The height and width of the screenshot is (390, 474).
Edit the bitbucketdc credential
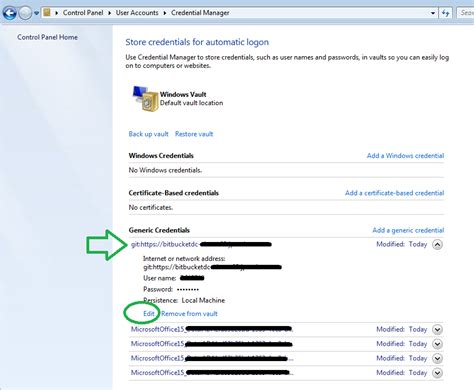[x=149, y=313]
